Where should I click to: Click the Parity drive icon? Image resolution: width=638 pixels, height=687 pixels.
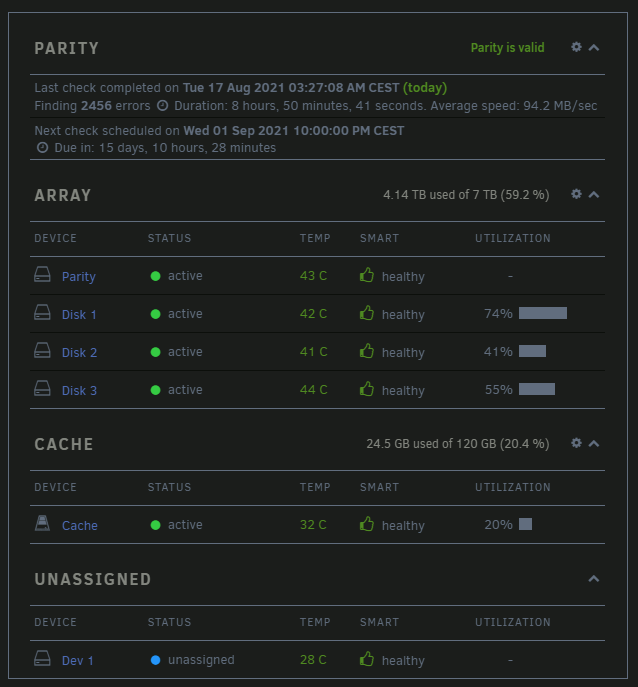point(43,275)
